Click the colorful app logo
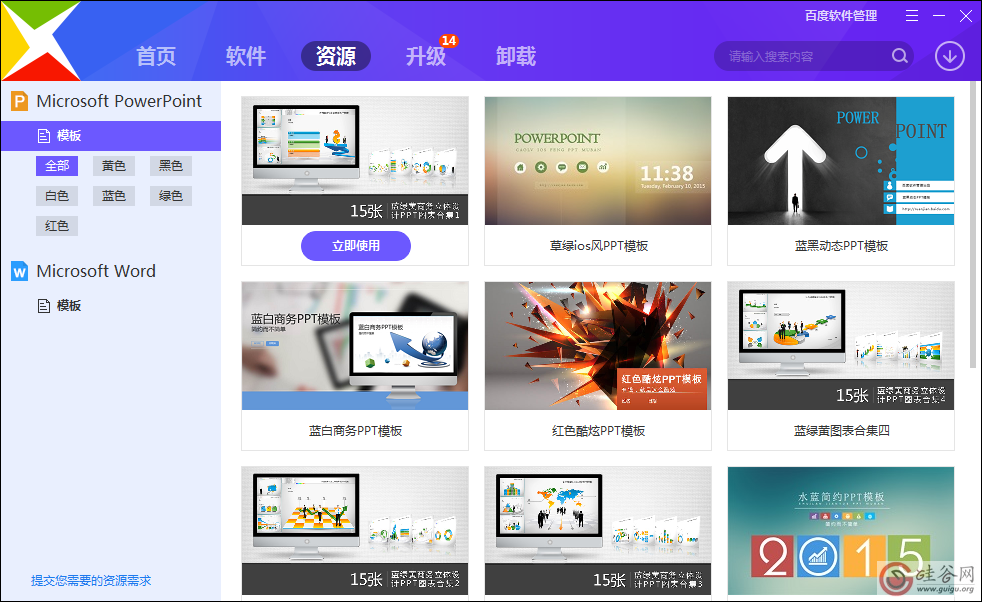Image resolution: width=982 pixels, height=602 pixels. [x=41, y=41]
